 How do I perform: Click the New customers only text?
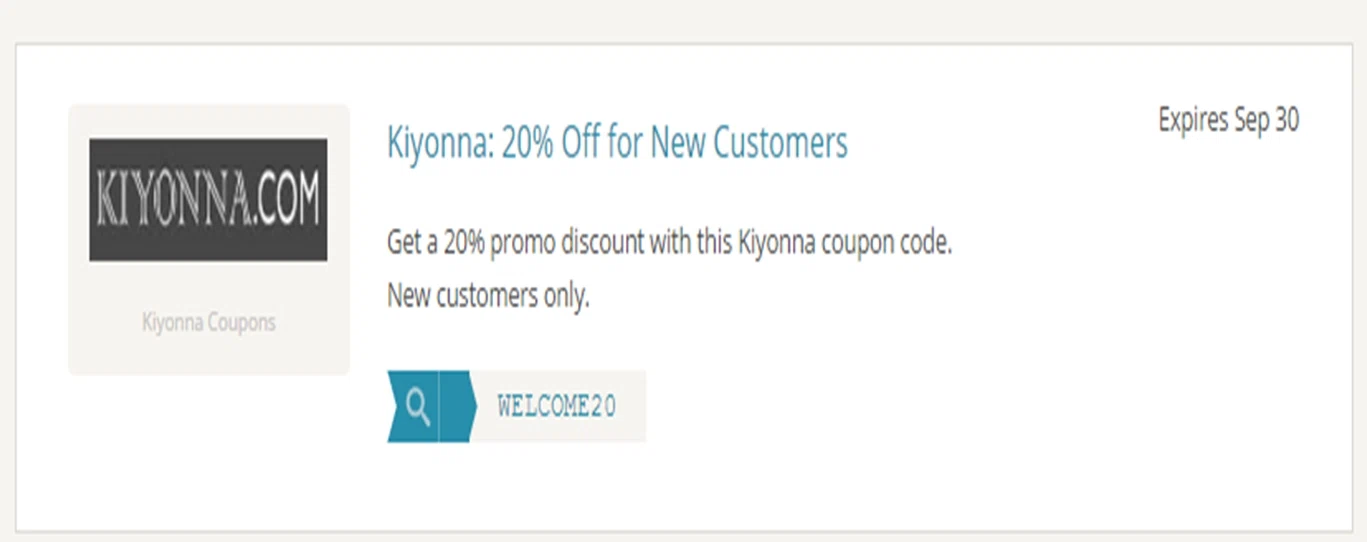488,296
